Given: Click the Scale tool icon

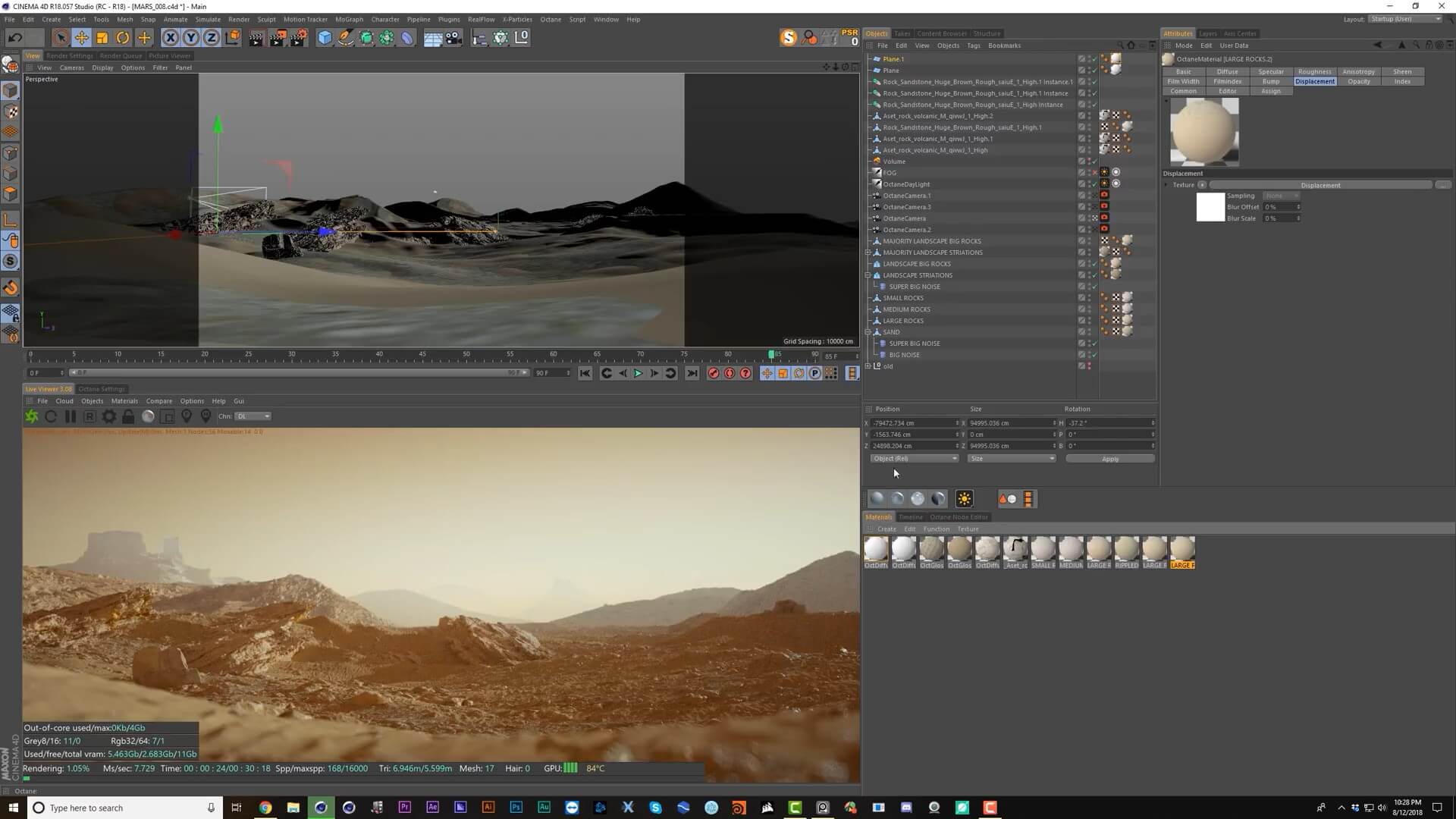Looking at the screenshot, I should 102,37.
